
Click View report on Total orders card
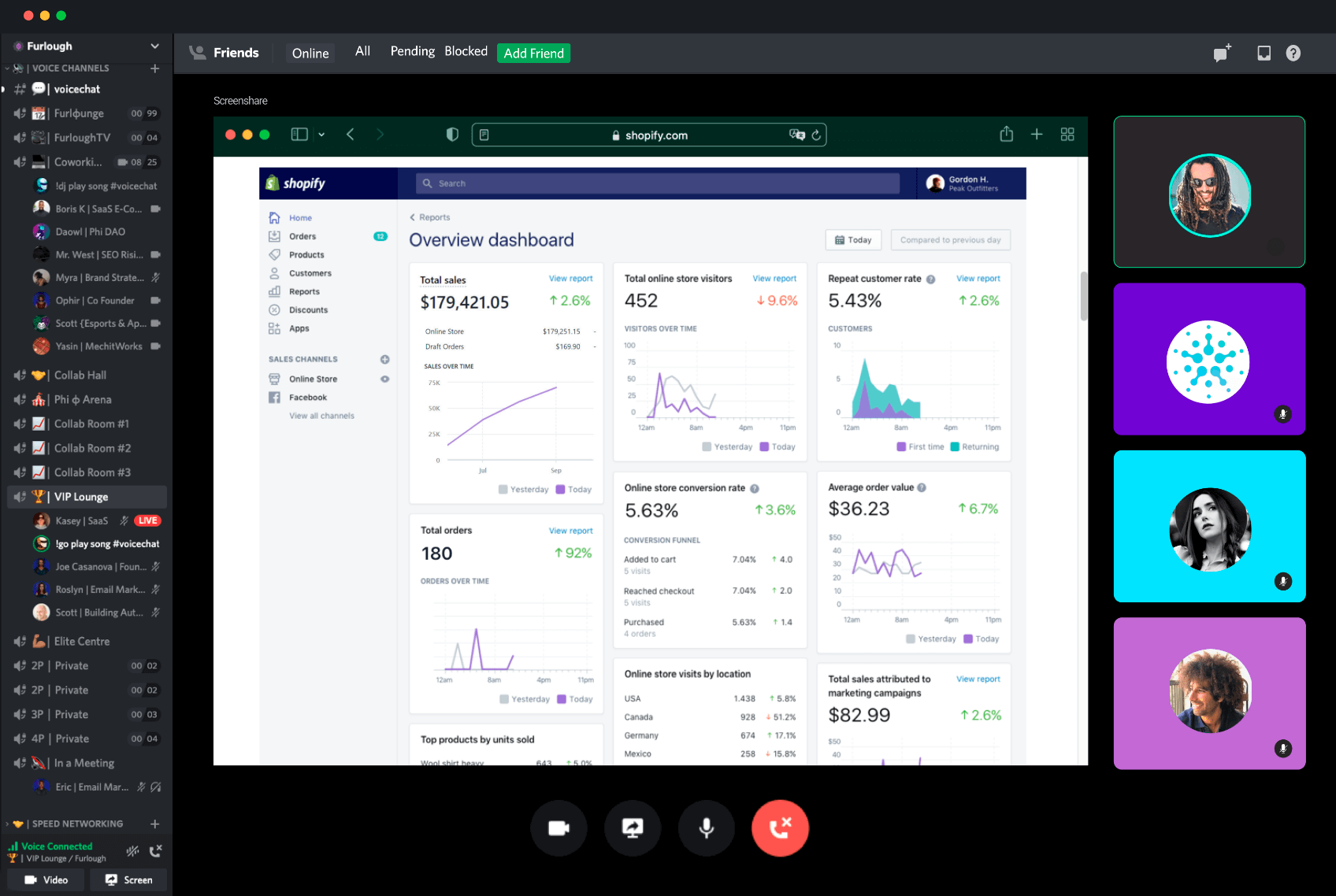tap(570, 531)
